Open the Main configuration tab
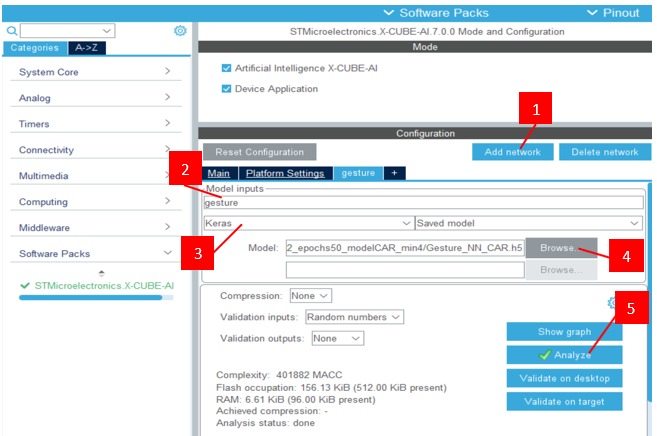657x436 pixels. click(219, 173)
